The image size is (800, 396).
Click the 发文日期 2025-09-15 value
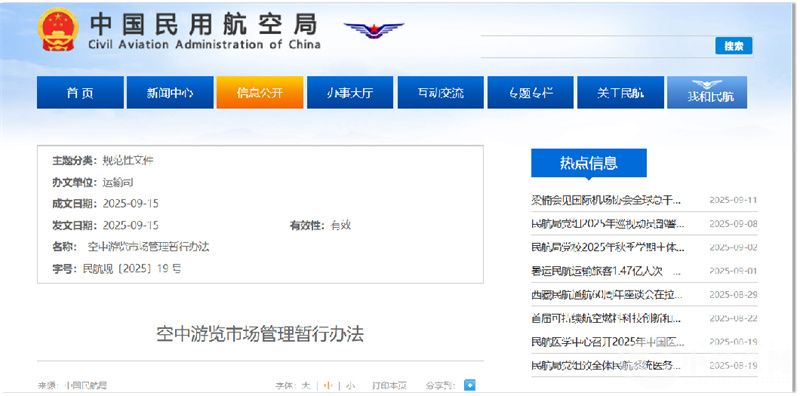coord(131,225)
